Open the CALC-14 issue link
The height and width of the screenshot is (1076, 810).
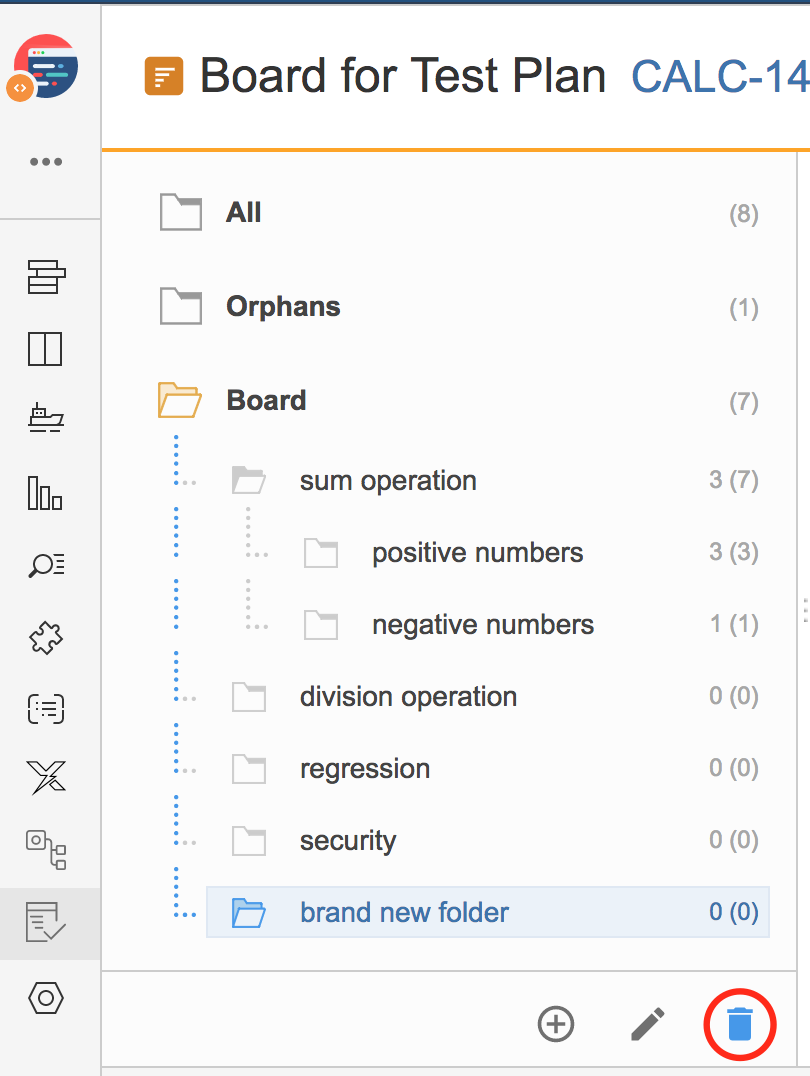coord(720,75)
